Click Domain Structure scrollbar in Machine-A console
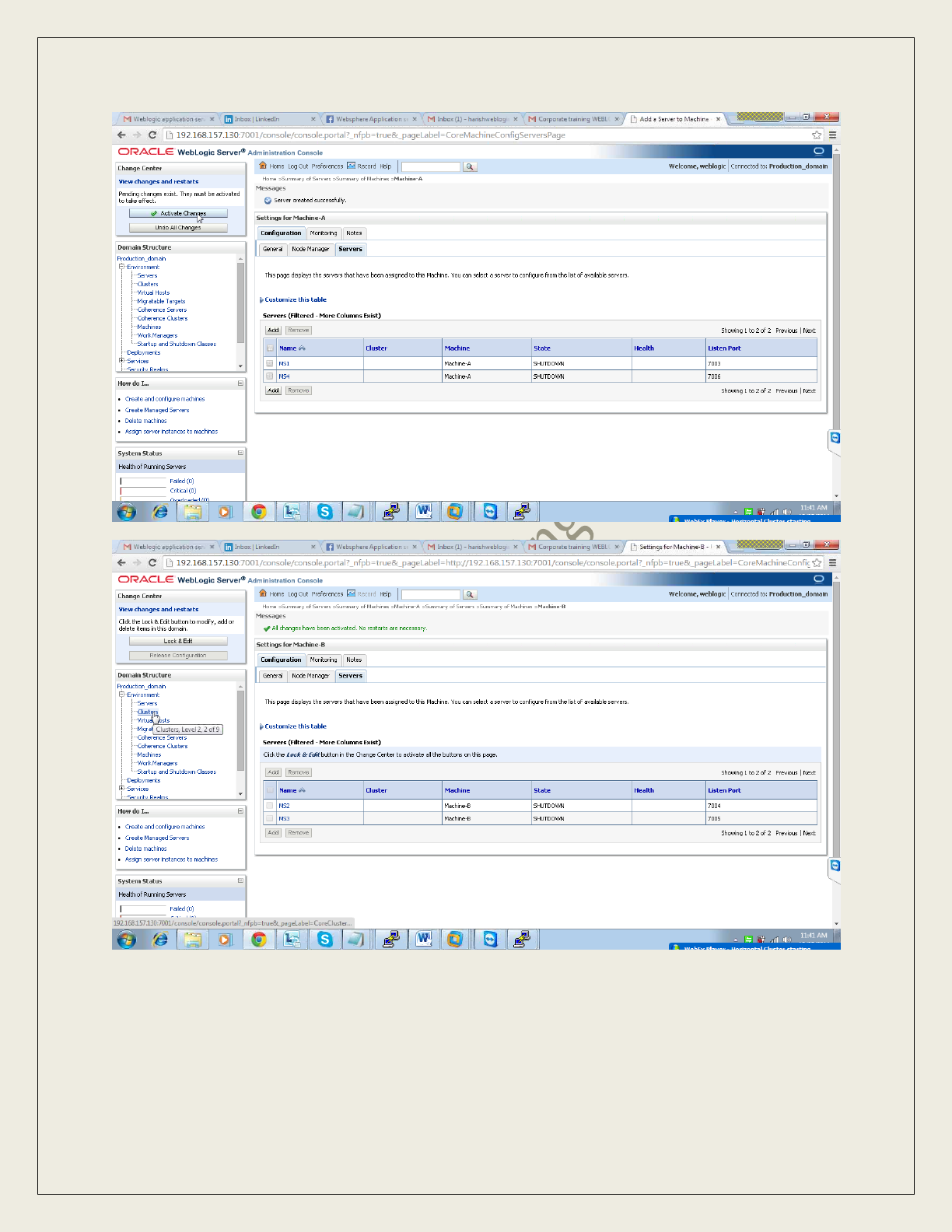The image size is (952, 1232). (240, 303)
